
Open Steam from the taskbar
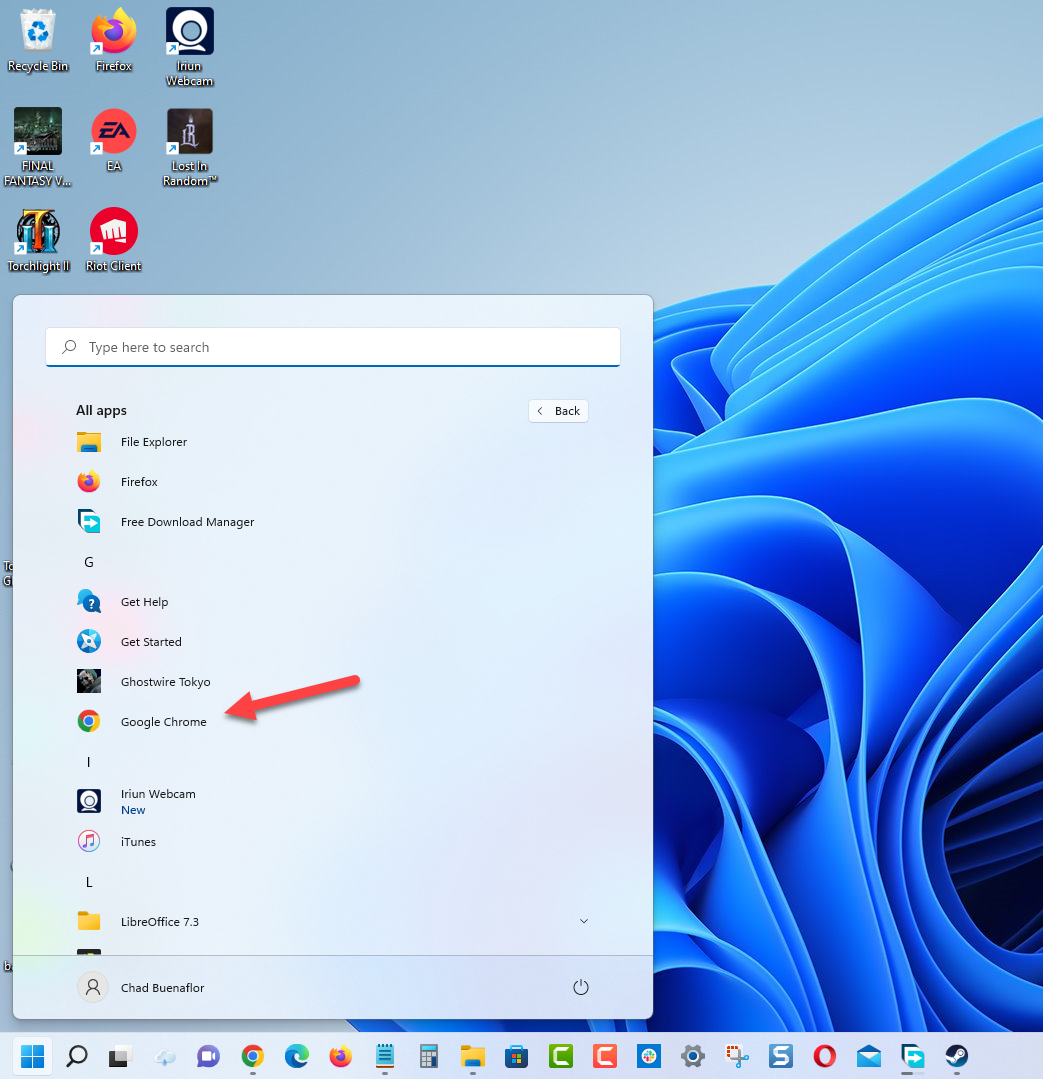click(x=957, y=1056)
